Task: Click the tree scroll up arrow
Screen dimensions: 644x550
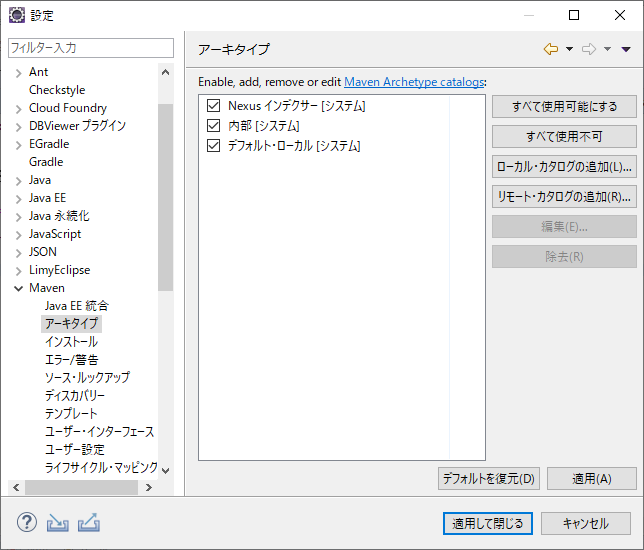Action: tap(166, 73)
